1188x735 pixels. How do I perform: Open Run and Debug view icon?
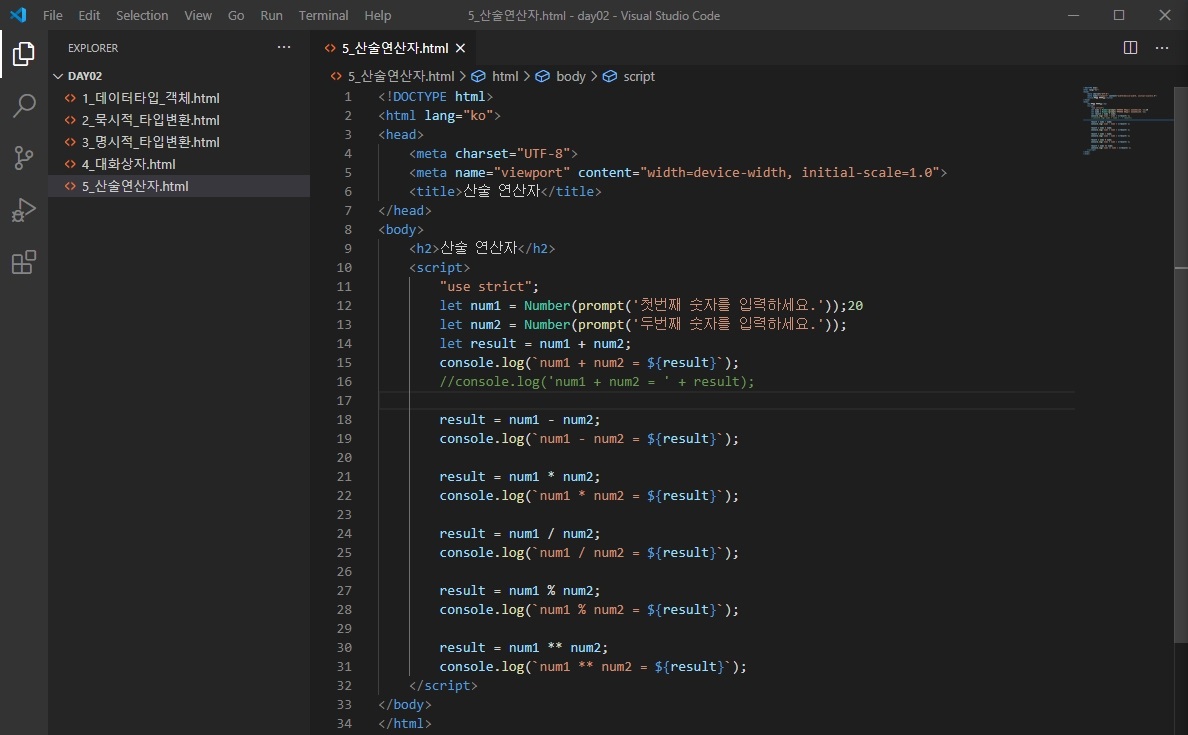click(x=23, y=210)
